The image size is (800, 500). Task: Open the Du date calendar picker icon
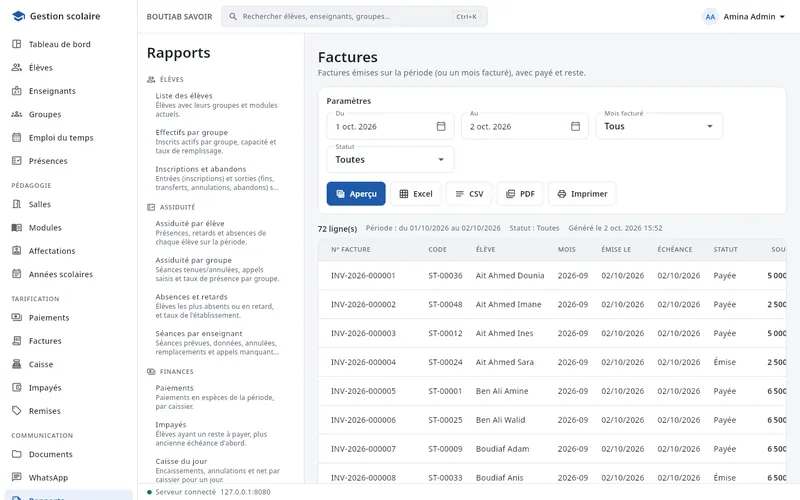point(441,126)
